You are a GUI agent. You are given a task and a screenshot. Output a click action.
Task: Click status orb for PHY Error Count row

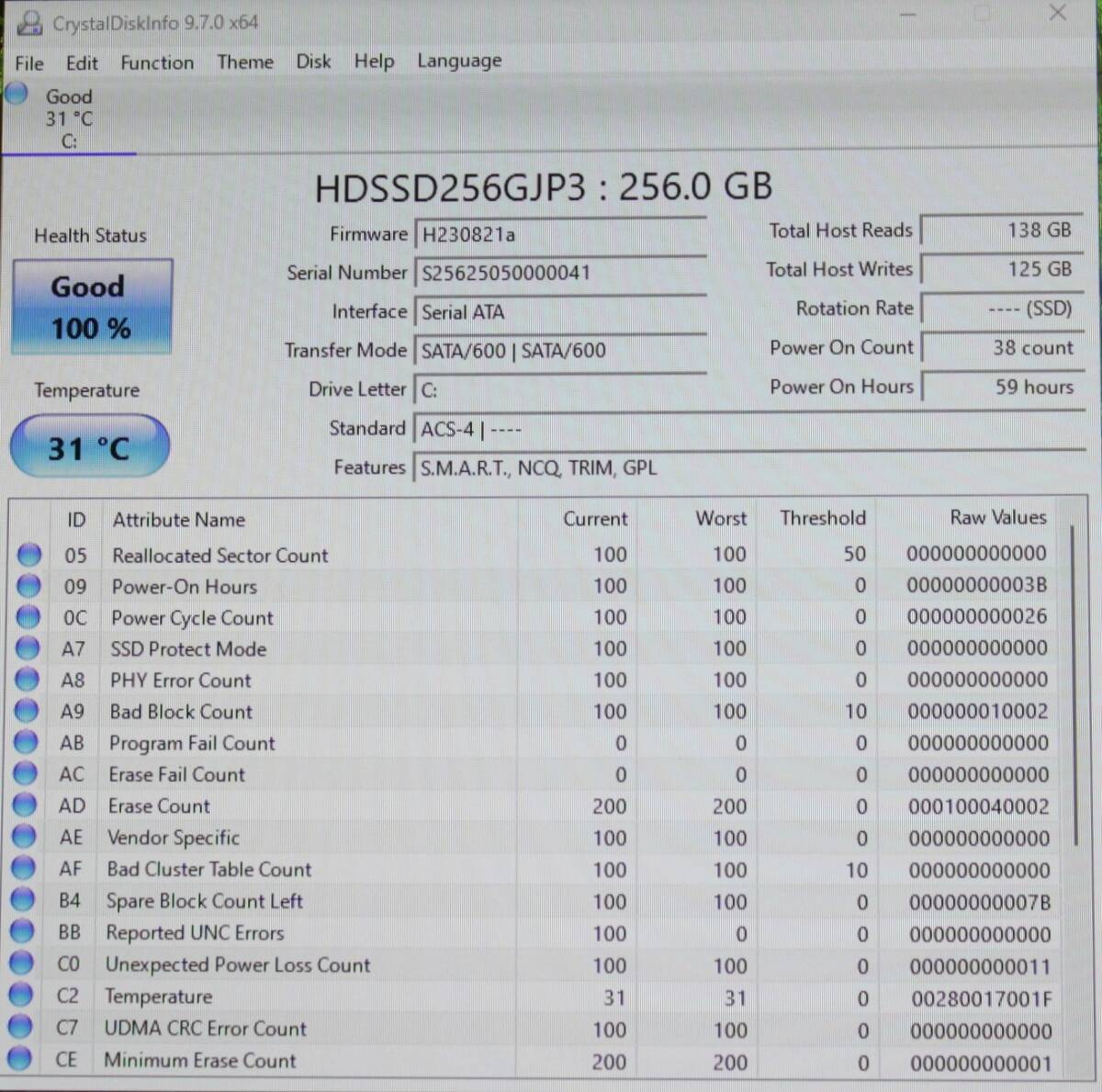[x=27, y=680]
